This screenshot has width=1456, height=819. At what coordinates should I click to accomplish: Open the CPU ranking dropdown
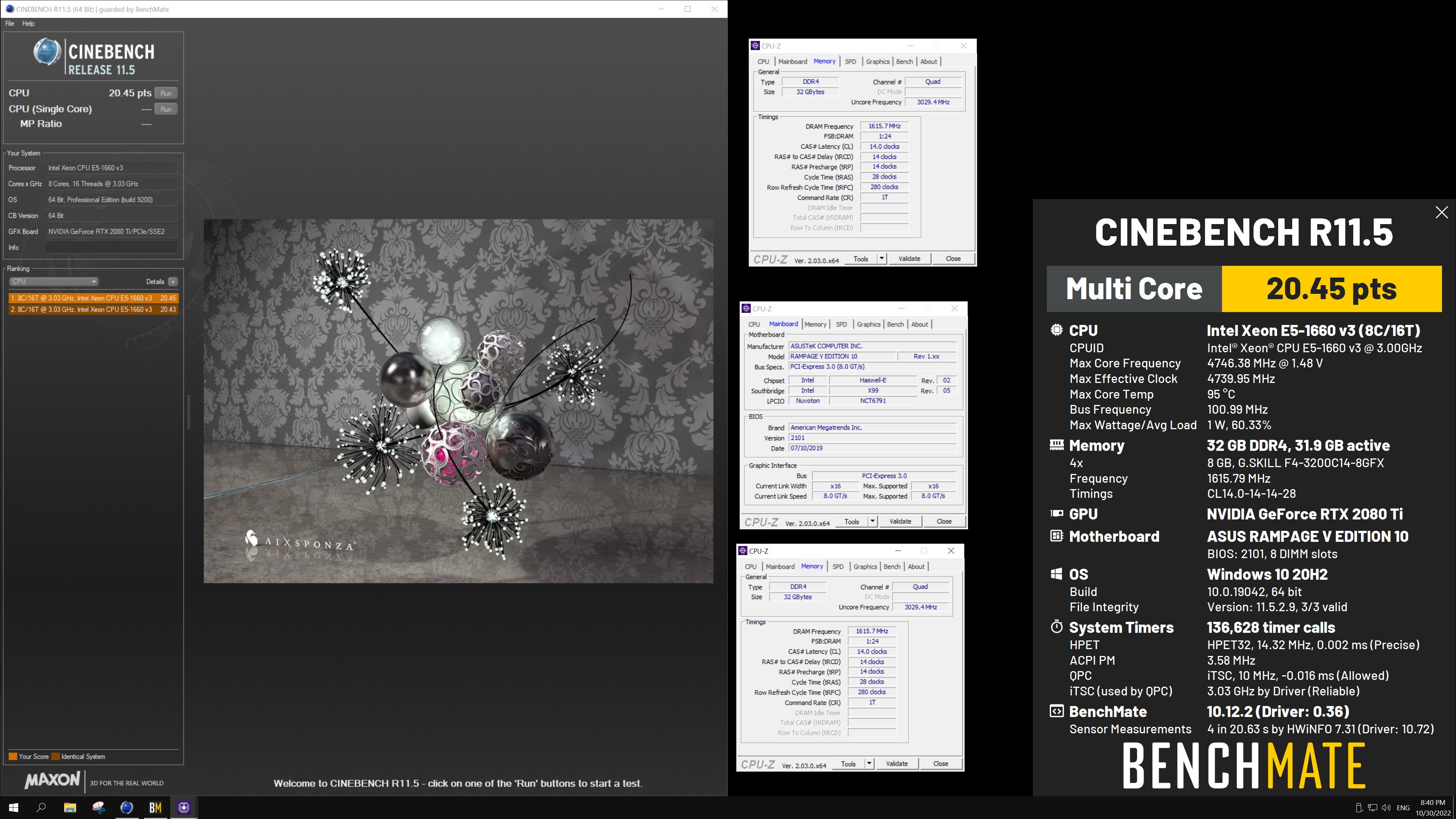coord(54,281)
